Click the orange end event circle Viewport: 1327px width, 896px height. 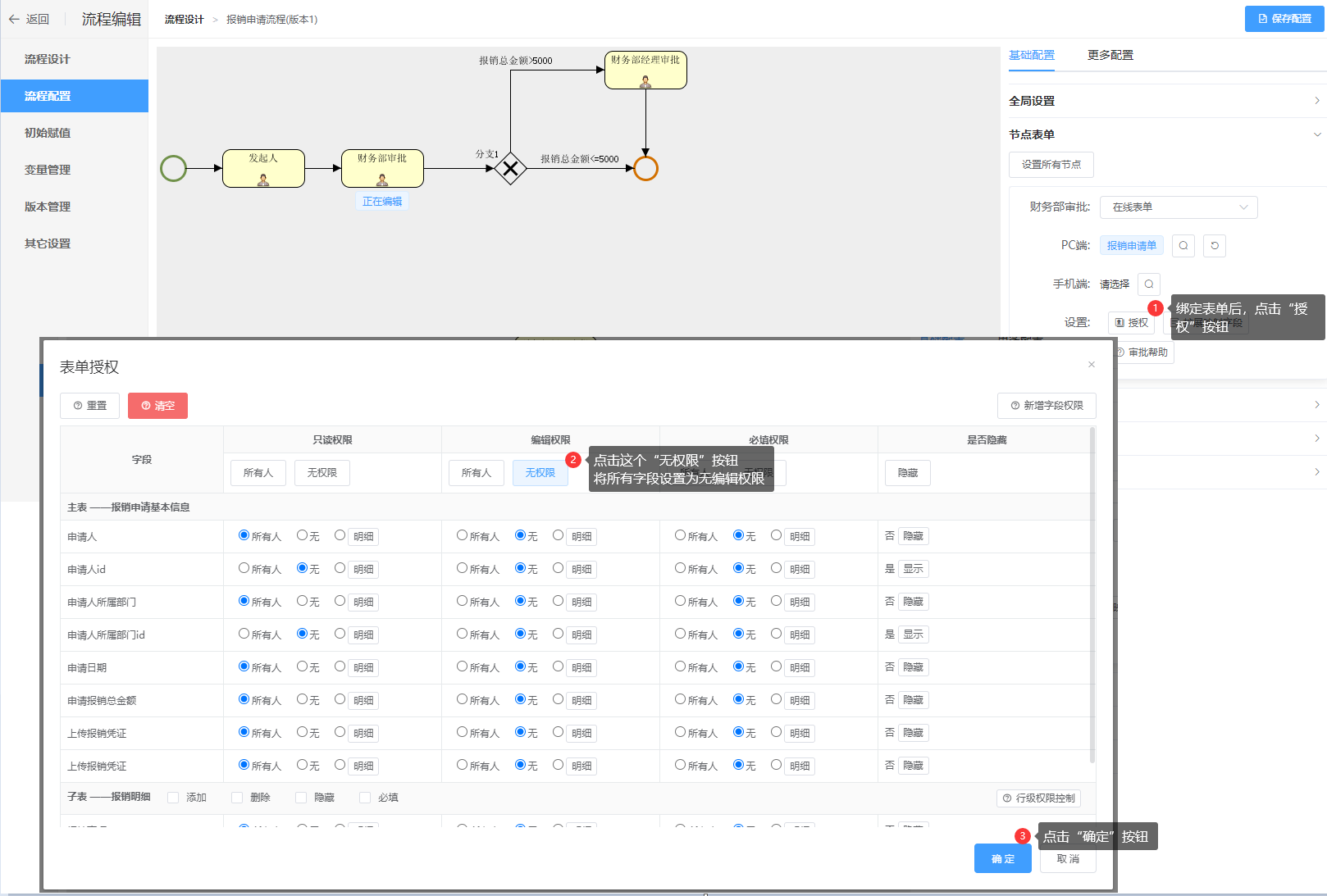pos(645,168)
